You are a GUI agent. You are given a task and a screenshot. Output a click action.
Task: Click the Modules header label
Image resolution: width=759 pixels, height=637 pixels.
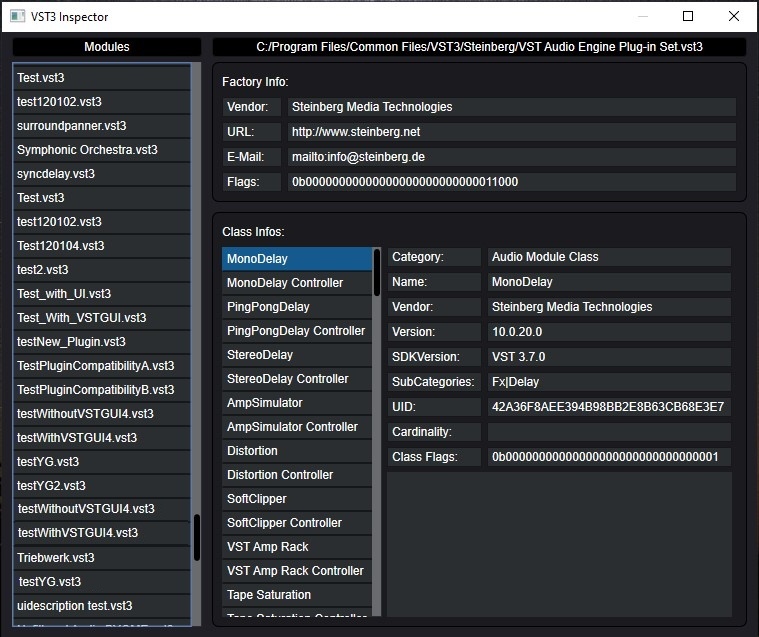pyautogui.click(x=106, y=47)
